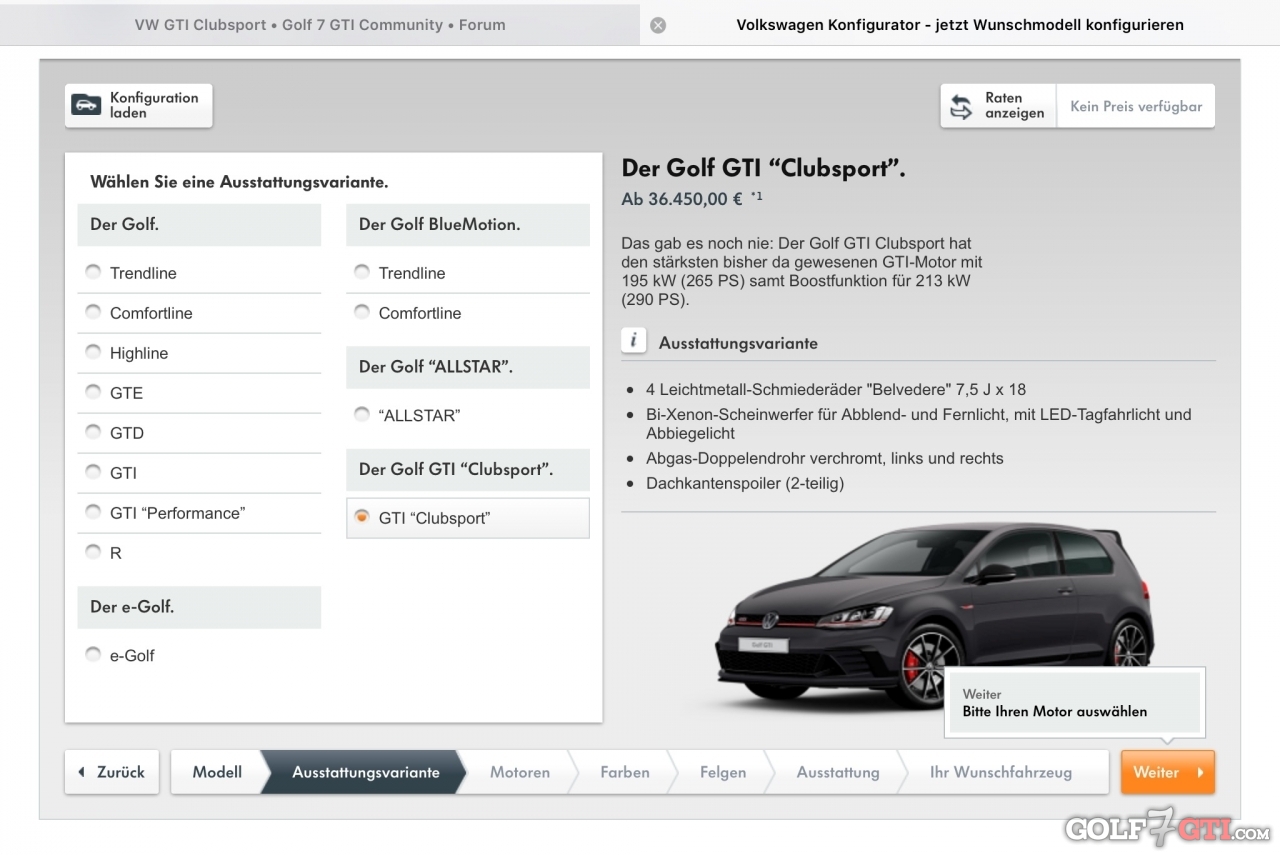Image resolution: width=1280 pixels, height=855 pixels.
Task: Click the car icon in Konfiguration laden
Action: [x=87, y=105]
